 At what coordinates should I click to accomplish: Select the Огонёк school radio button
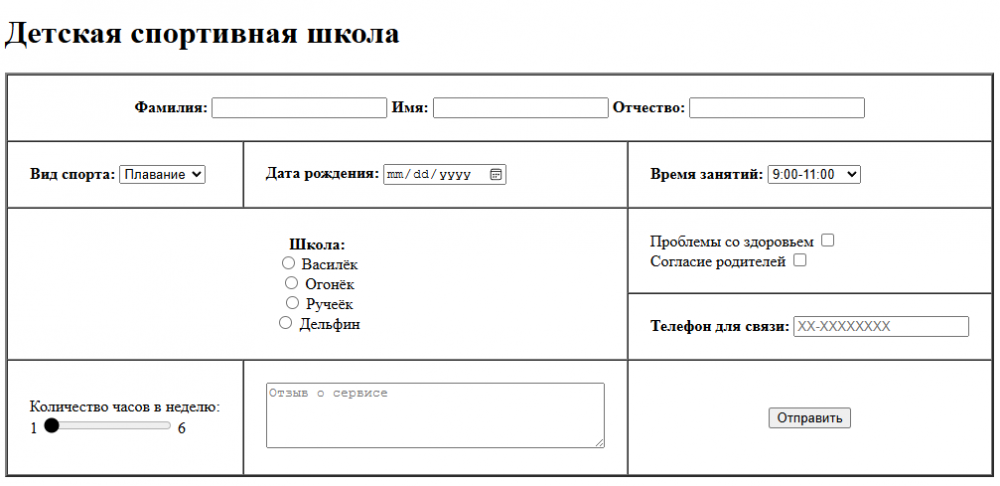291,283
